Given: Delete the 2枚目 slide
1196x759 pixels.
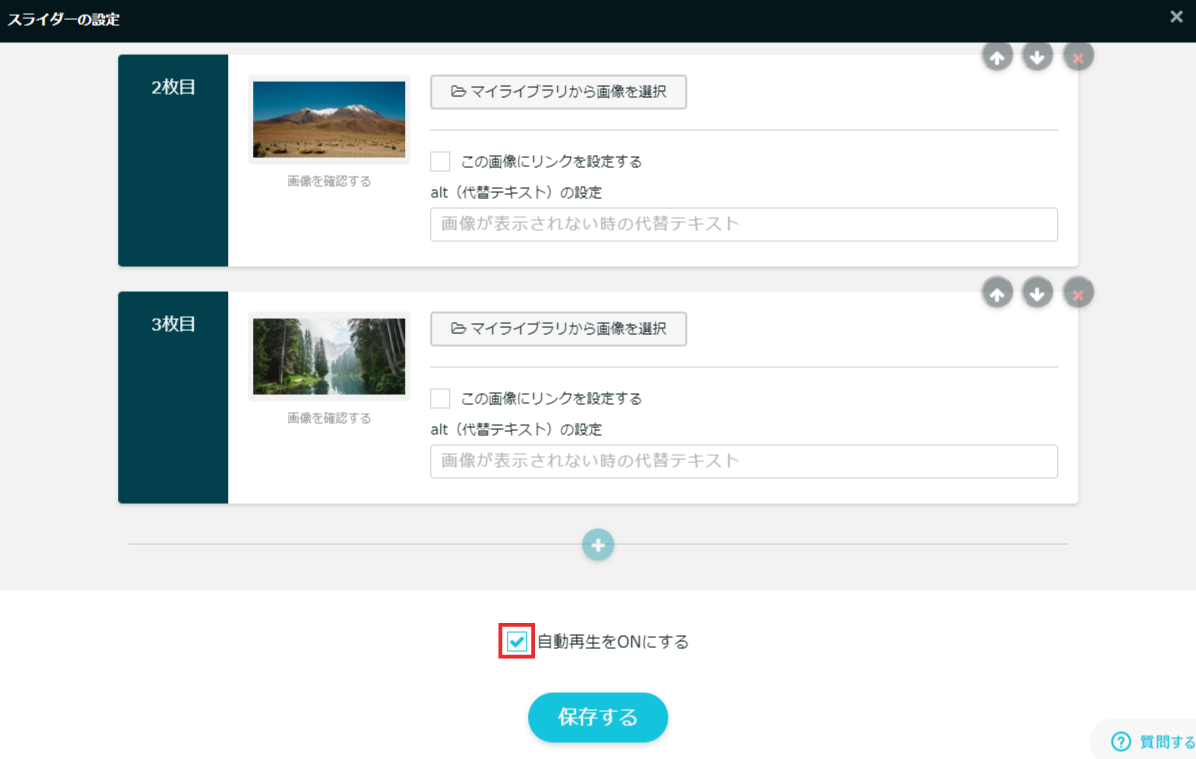Looking at the screenshot, I should coord(1078,56).
